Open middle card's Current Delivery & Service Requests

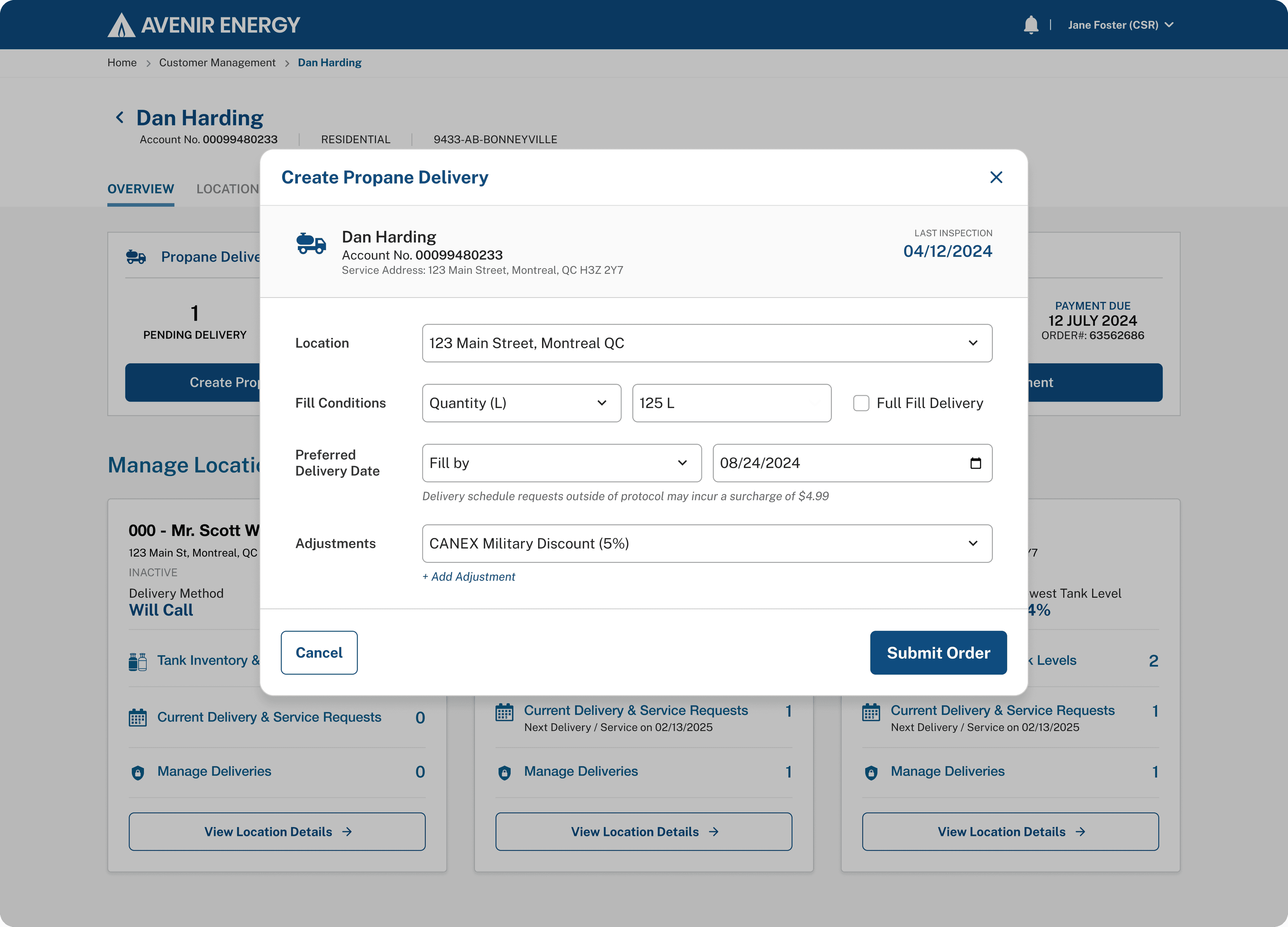tap(636, 711)
